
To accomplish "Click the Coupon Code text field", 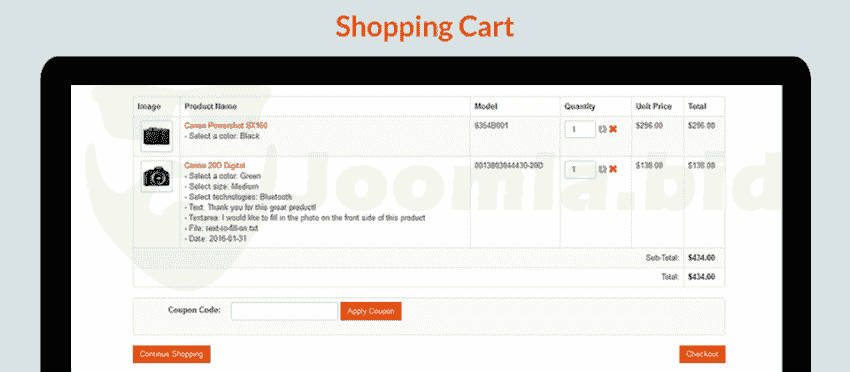I will tap(285, 311).
